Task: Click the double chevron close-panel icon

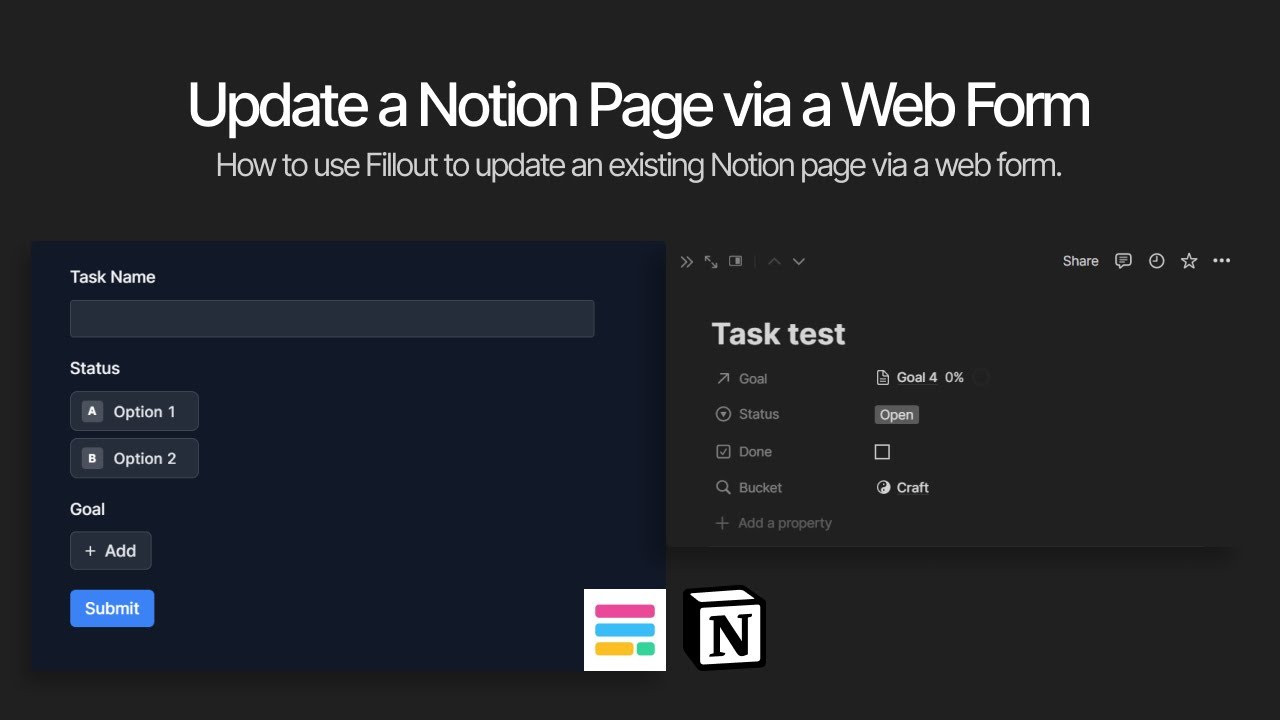Action: point(686,262)
